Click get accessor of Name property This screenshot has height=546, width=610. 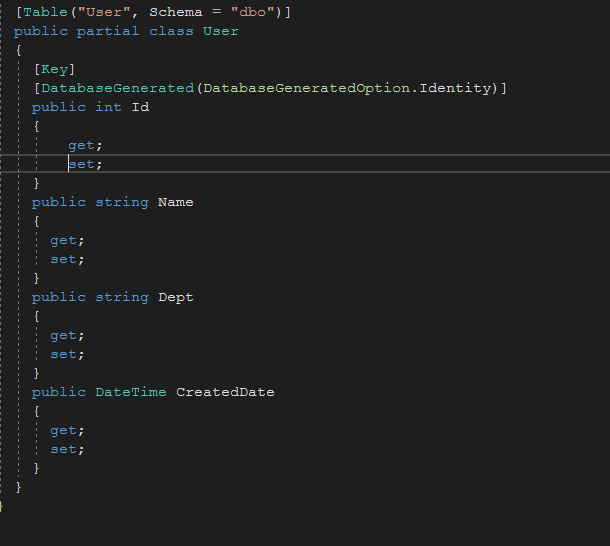[64, 241]
